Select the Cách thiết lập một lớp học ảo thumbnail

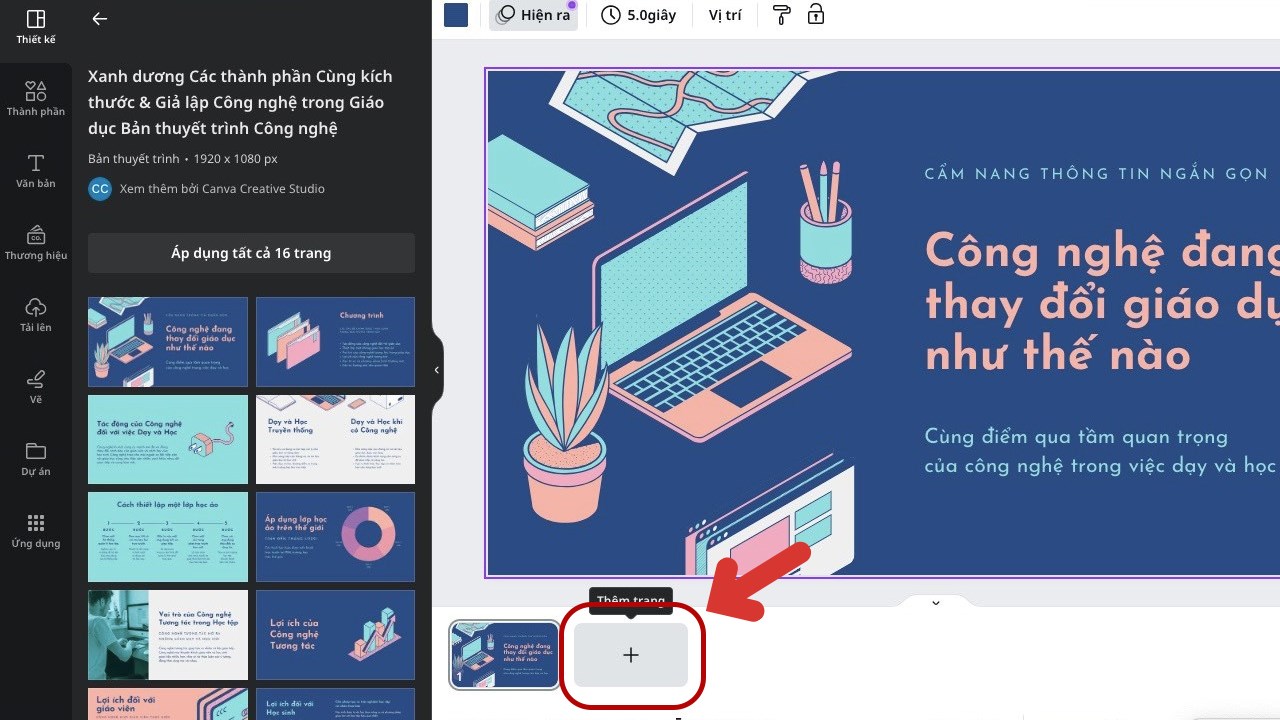[x=168, y=537]
